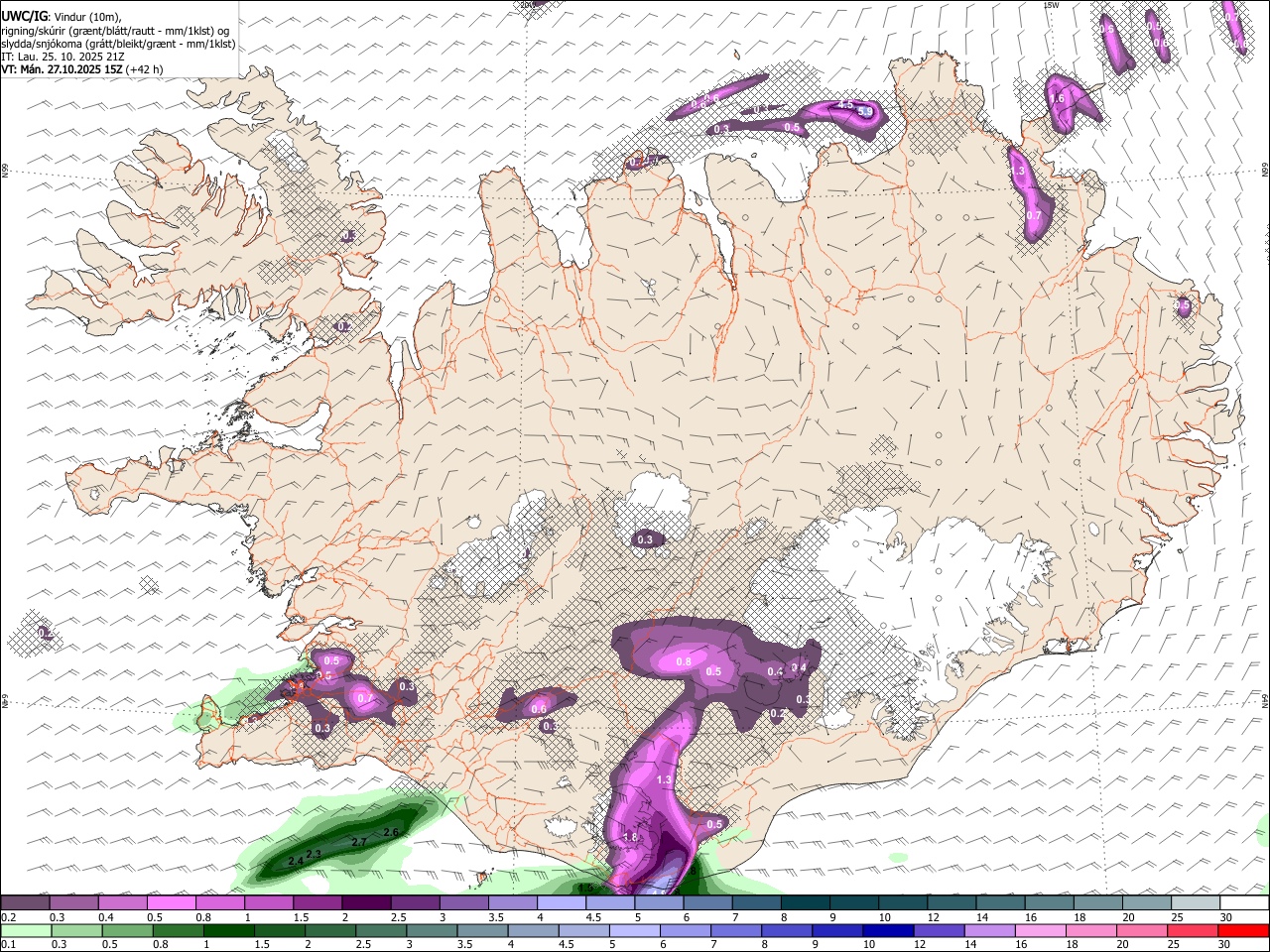Pick the 3 violet snow-scale swatch
This screenshot has height=952, width=1270.
(463, 903)
